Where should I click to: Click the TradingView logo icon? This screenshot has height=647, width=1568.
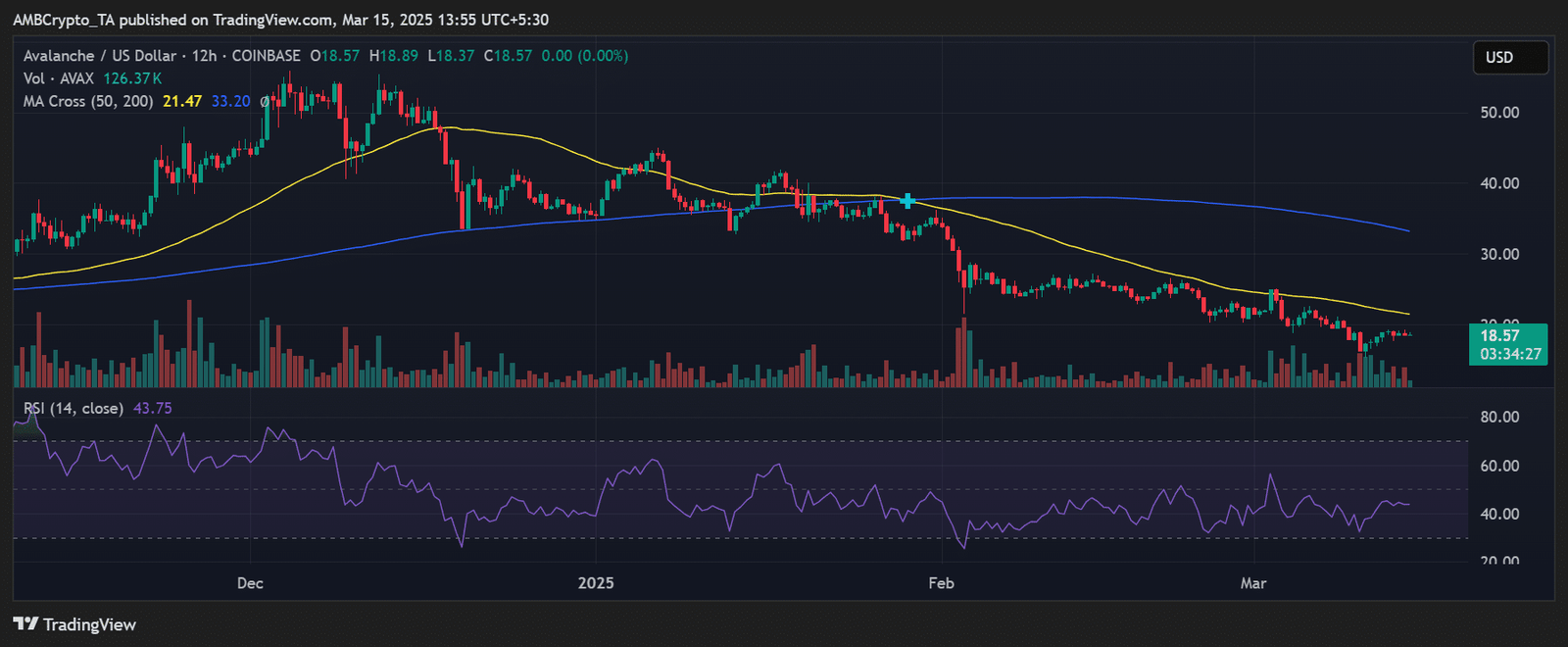[x=25, y=624]
